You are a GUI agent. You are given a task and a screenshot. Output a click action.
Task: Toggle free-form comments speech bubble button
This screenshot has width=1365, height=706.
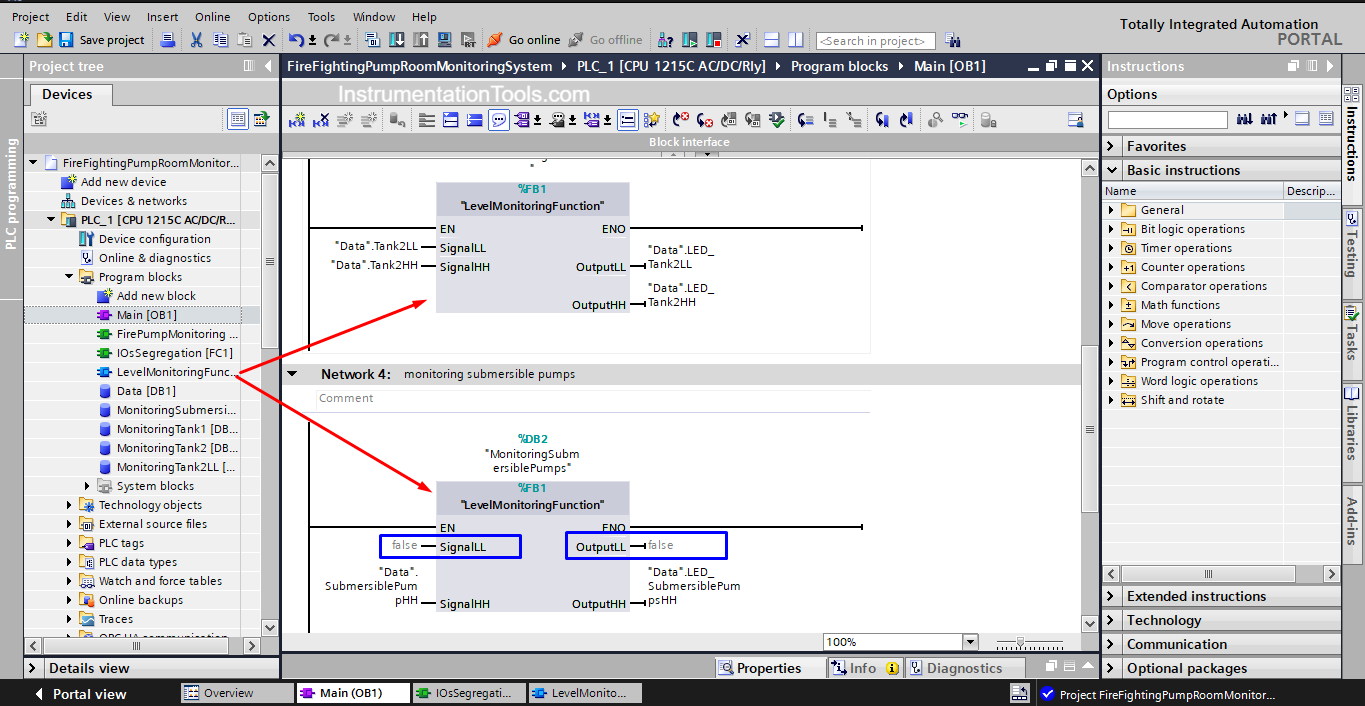[498, 120]
